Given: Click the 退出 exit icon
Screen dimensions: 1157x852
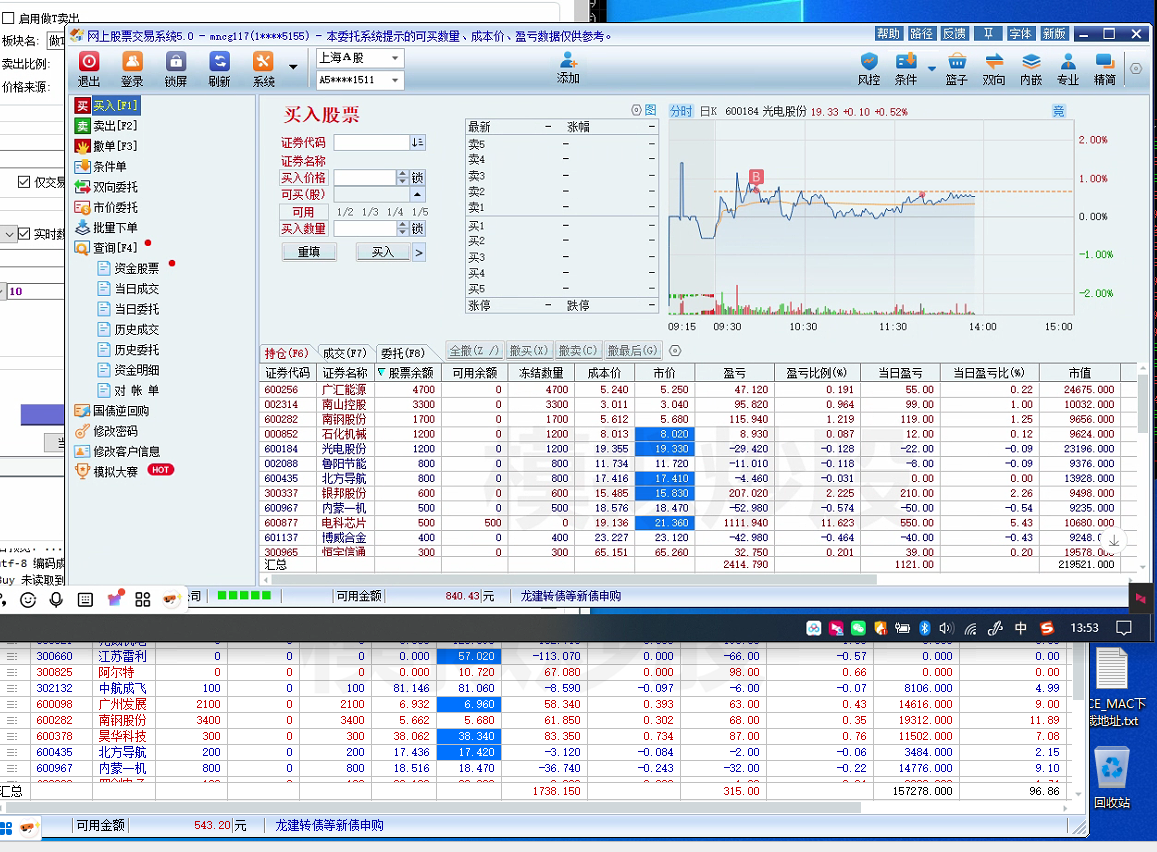Looking at the screenshot, I should 89,68.
